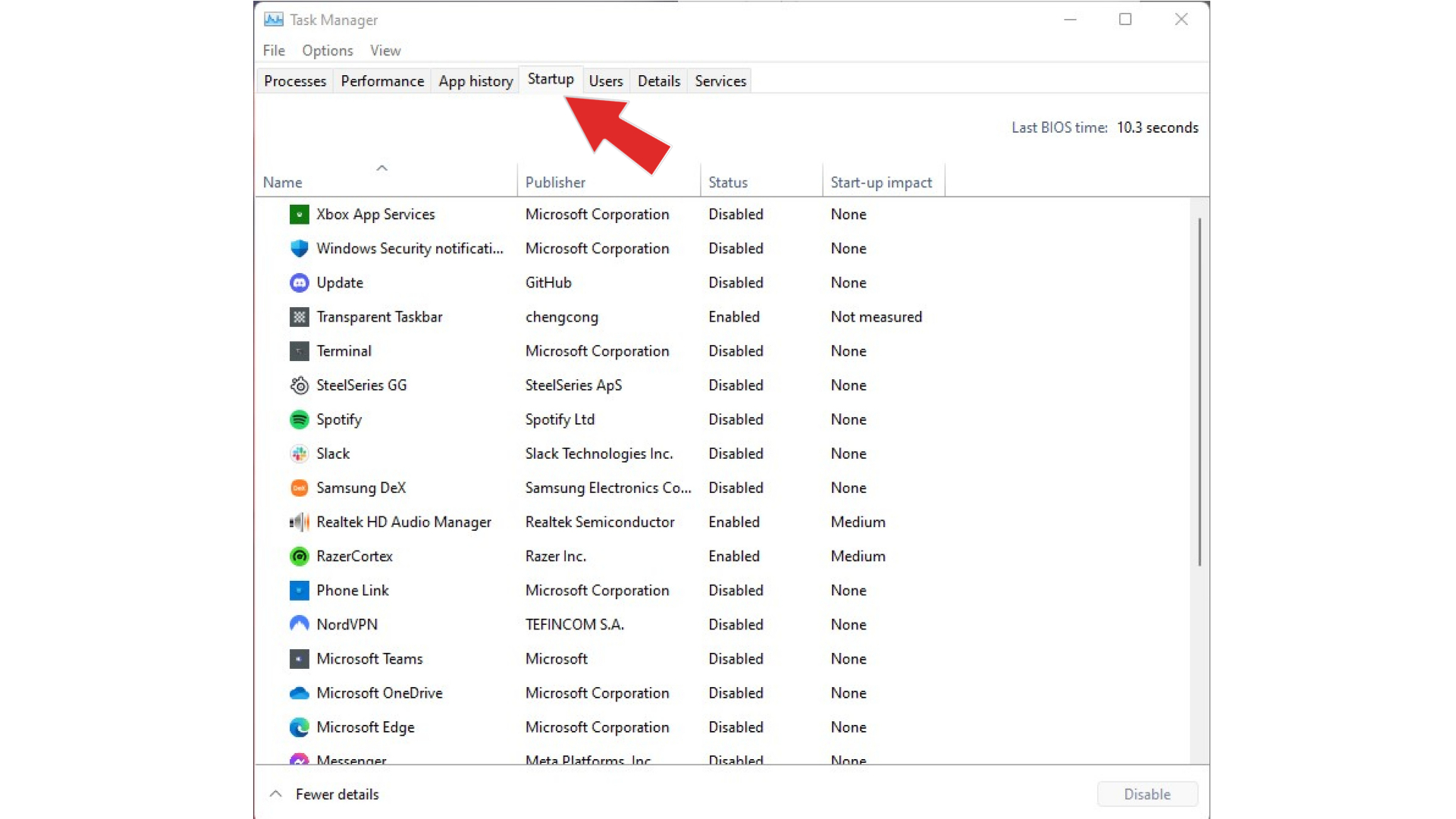Click the RazerCortex icon
Image resolution: width=1456 pixels, height=819 pixels.
[x=300, y=556]
